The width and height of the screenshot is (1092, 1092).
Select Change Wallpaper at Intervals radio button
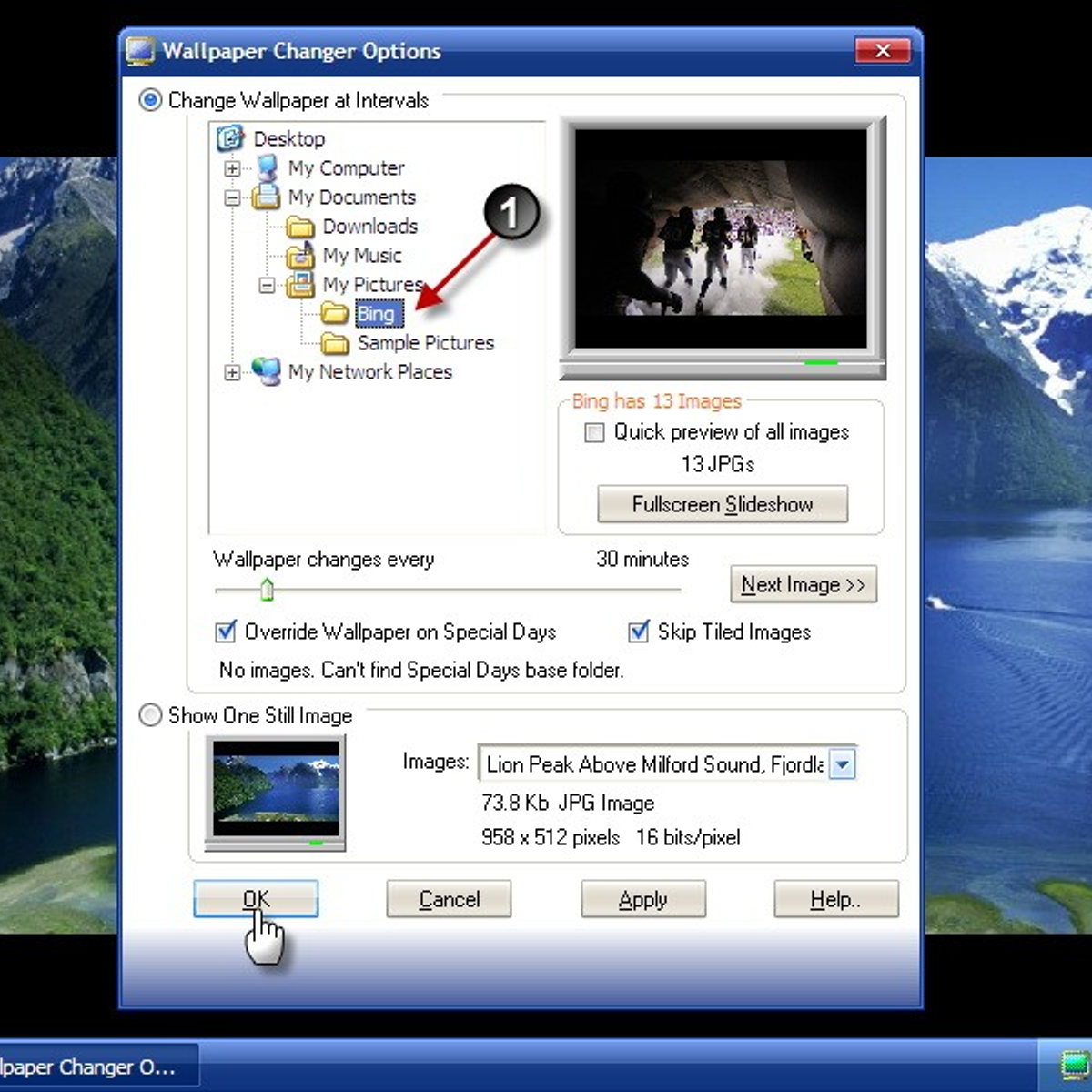pyautogui.click(x=150, y=100)
